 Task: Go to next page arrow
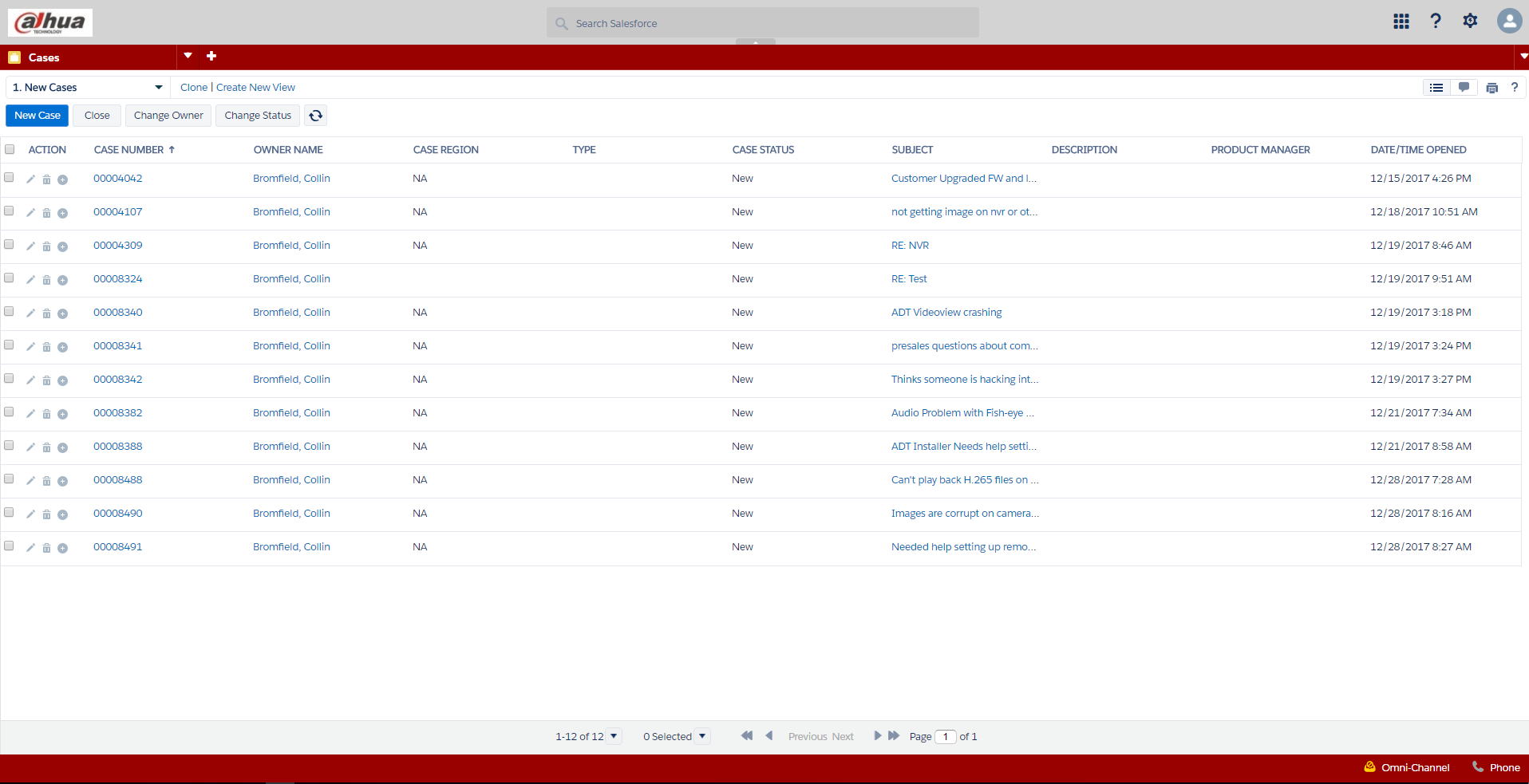(878, 735)
